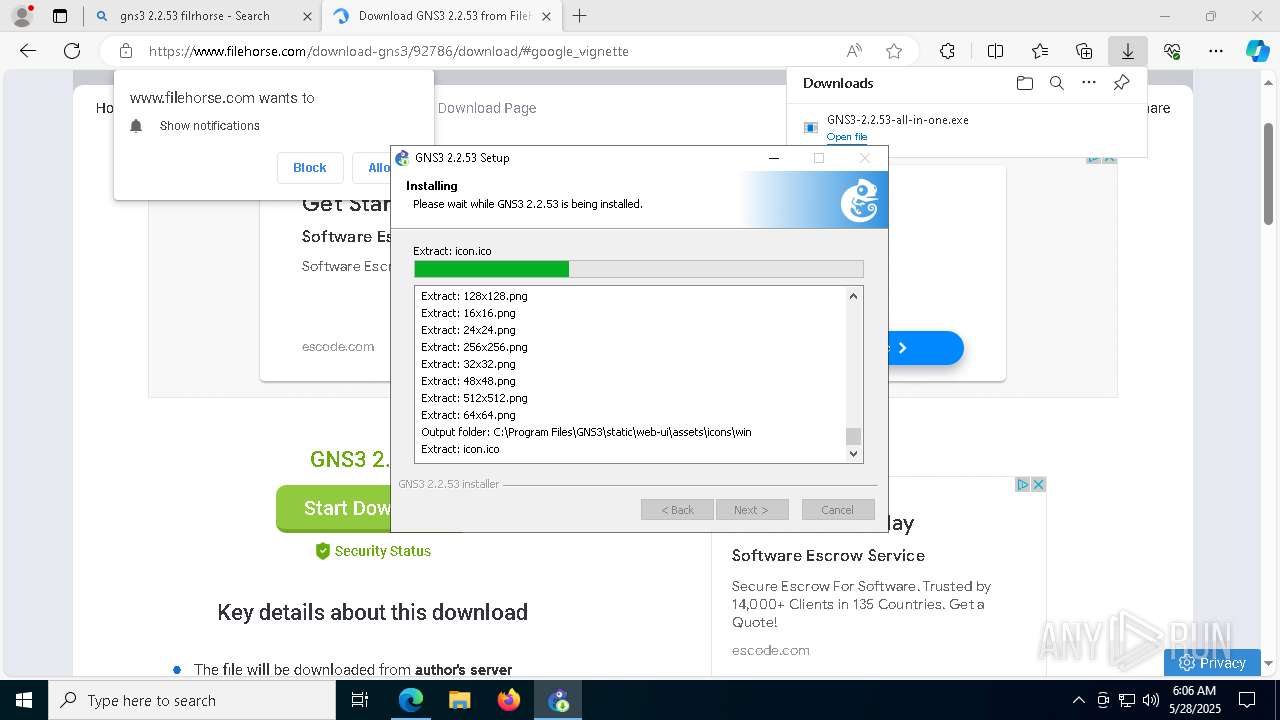Image resolution: width=1280 pixels, height=720 pixels.
Task: Click escode.com link in bottom ad
Action: (771, 650)
